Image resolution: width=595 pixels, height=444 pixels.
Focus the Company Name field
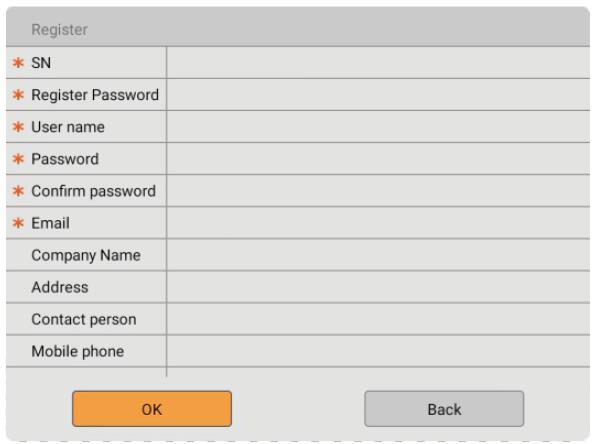coord(378,255)
